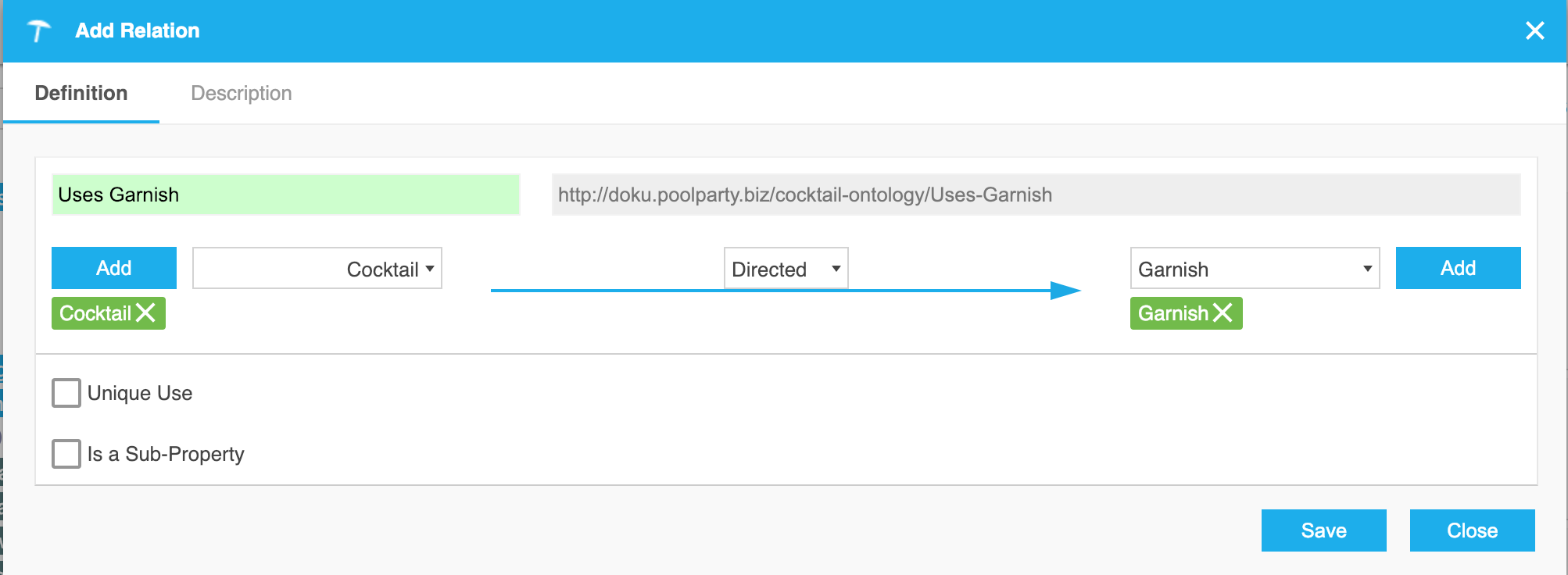1568x575 pixels.
Task: Click the green Cocktail tag label
Action: pyautogui.click(x=95, y=313)
